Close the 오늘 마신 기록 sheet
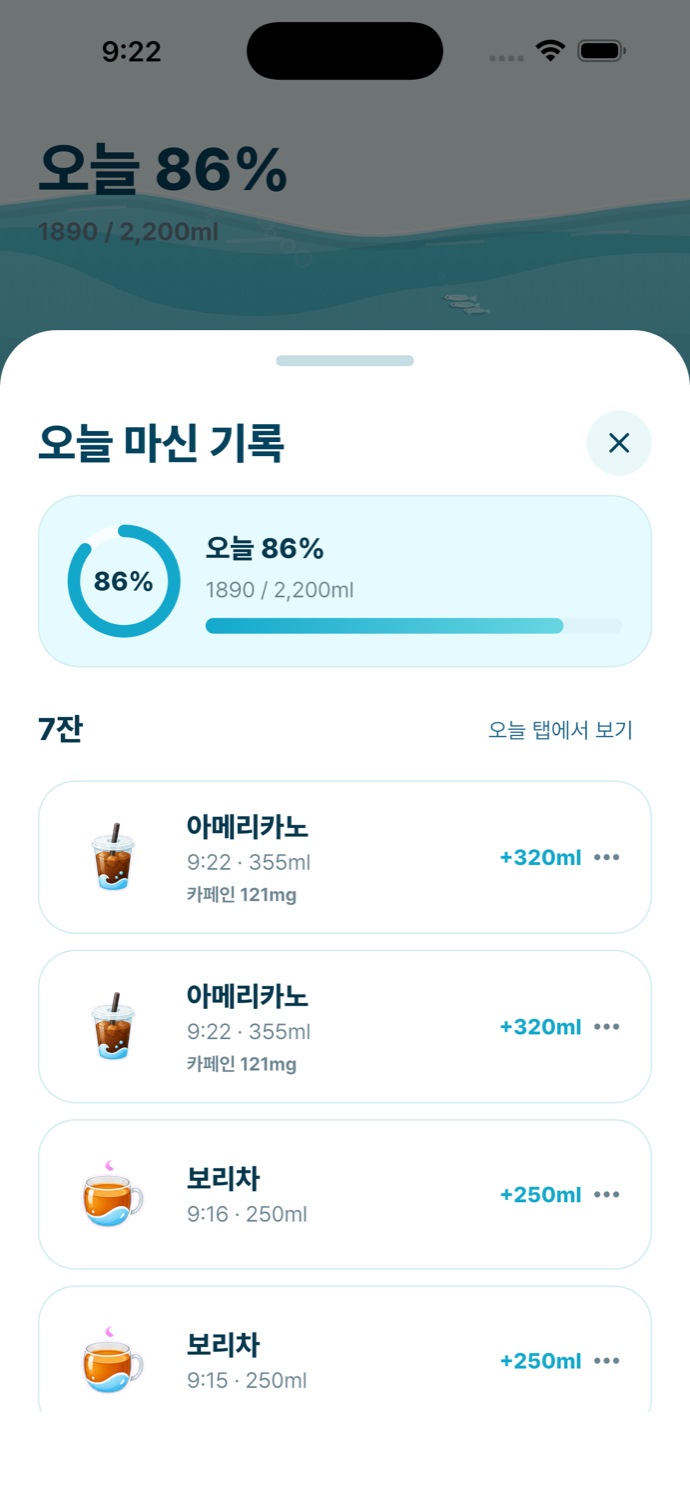The height and width of the screenshot is (1500, 690). [x=619, y=443]
